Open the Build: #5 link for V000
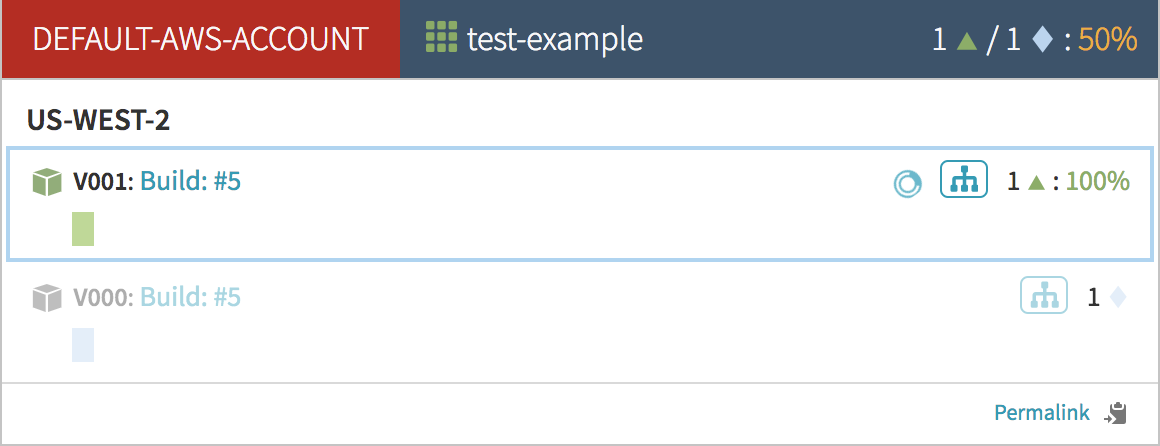Viewport: 1160px width, 446px height. click(190, 297)
